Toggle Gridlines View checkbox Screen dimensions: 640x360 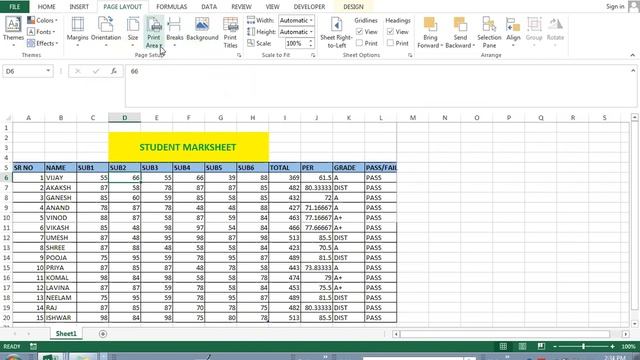(x=359, y=31)
